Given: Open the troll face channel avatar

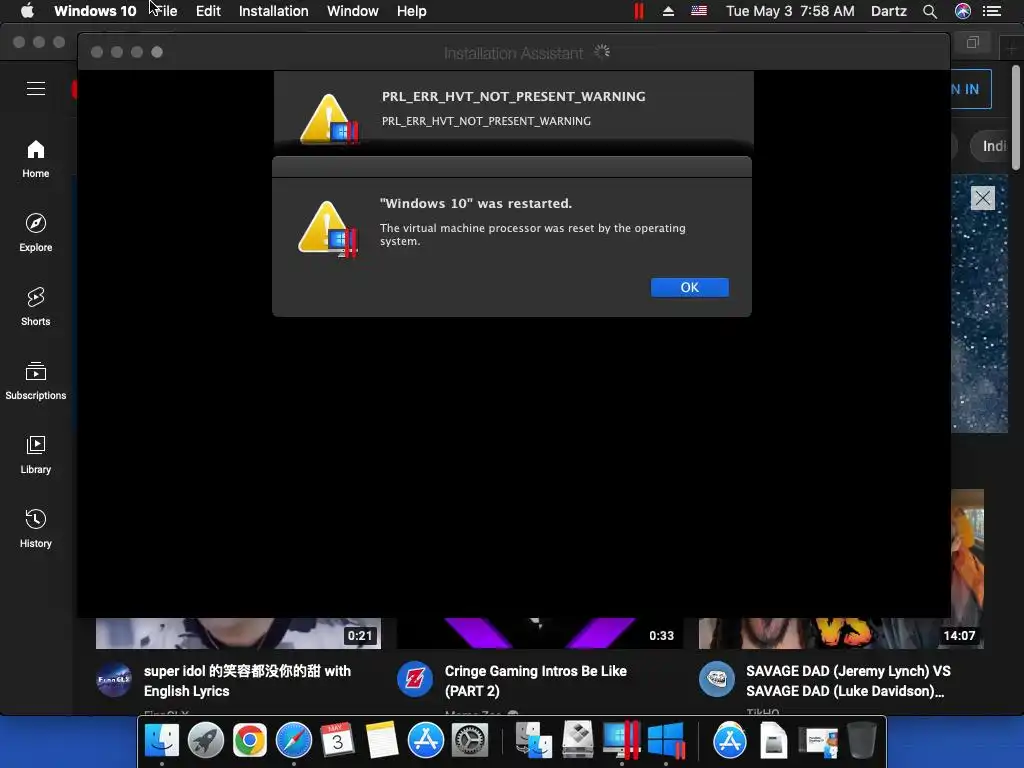Looking at the screenshot, I should (x=716, y=679).
